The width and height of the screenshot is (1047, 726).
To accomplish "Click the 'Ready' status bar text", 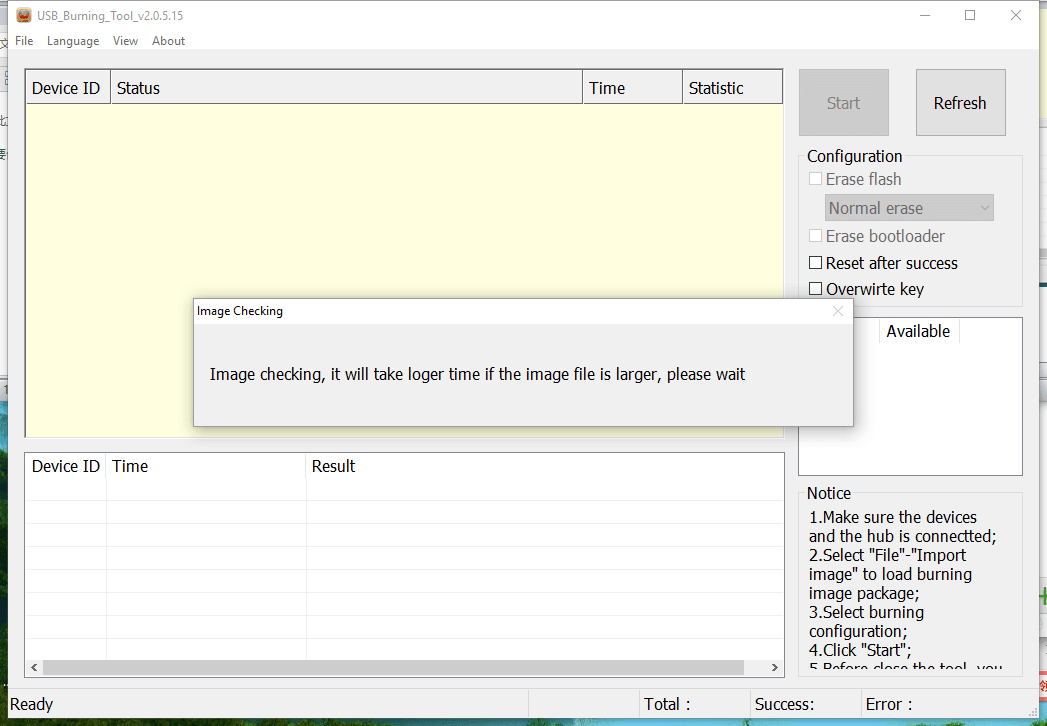I will [31, 704].
